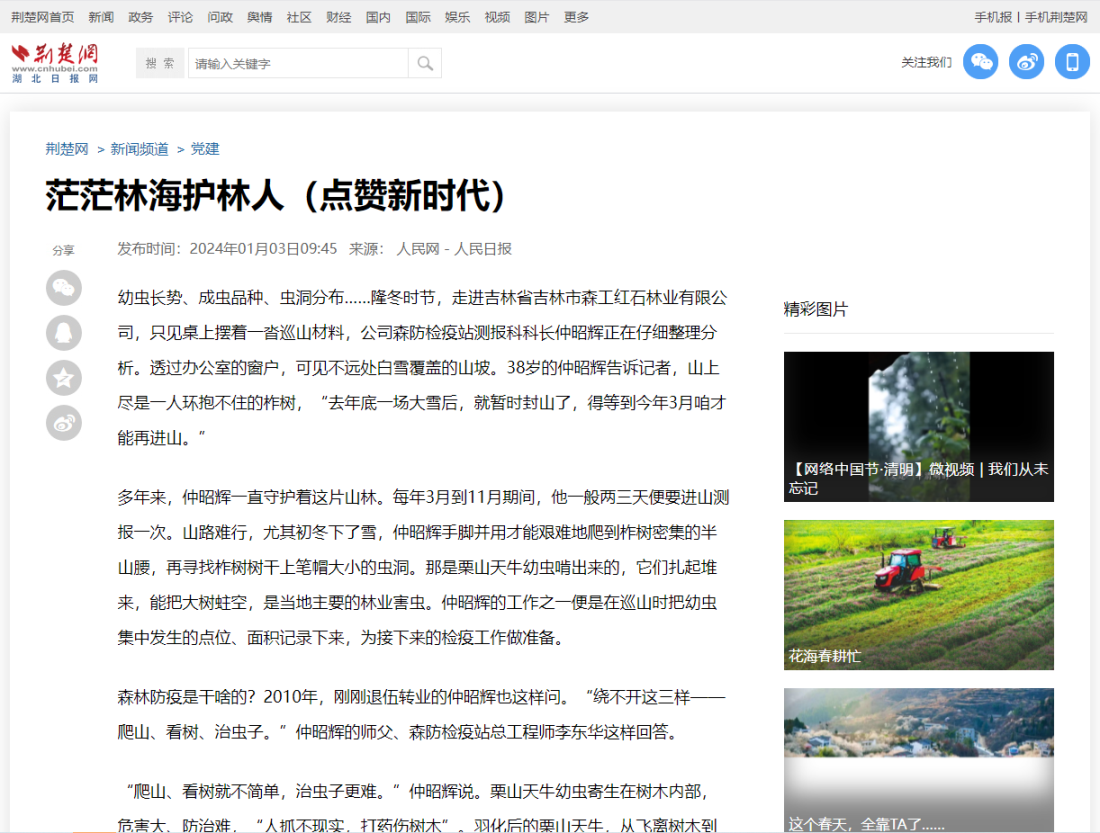Screen dimensions: 1100x833
Task: Open the blue mobile phone icon
Action: coord(1072,62)
